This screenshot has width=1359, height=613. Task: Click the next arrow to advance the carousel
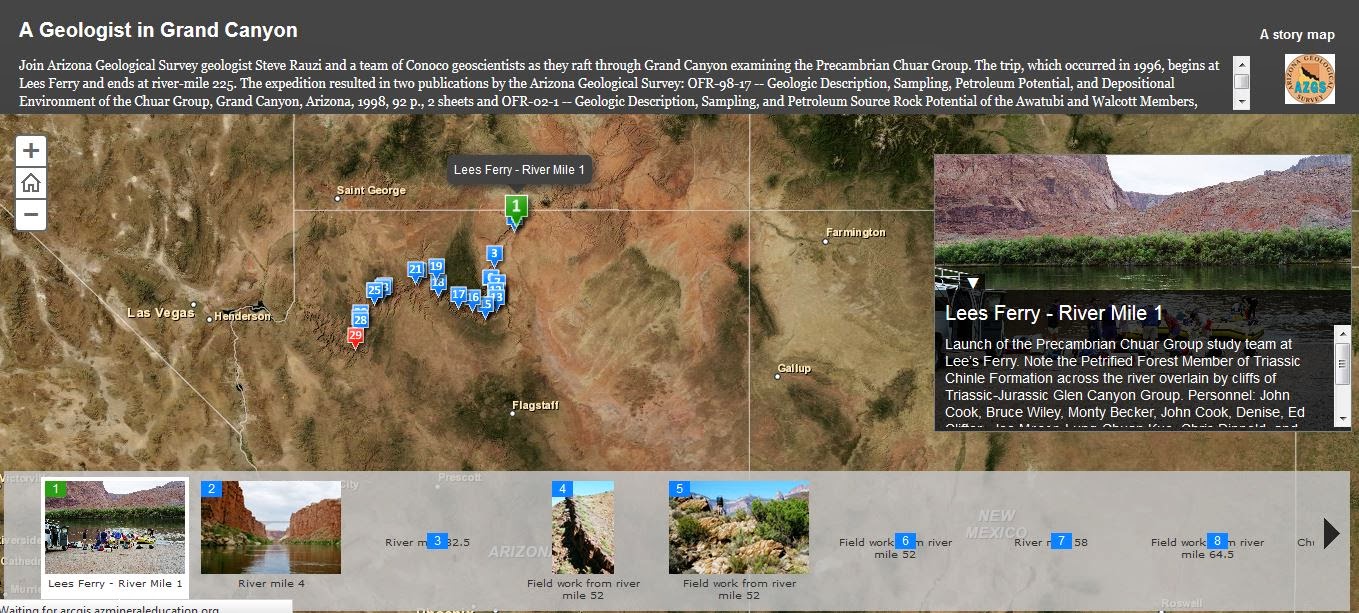click(1327, 532)
